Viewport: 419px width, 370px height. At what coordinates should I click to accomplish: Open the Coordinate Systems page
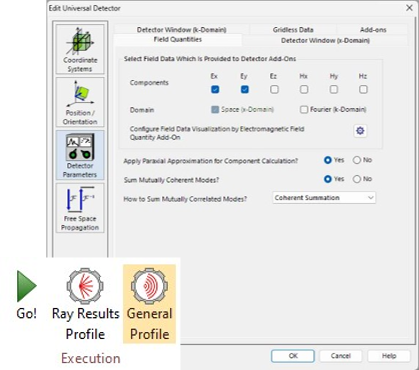[x=80, y=49]
